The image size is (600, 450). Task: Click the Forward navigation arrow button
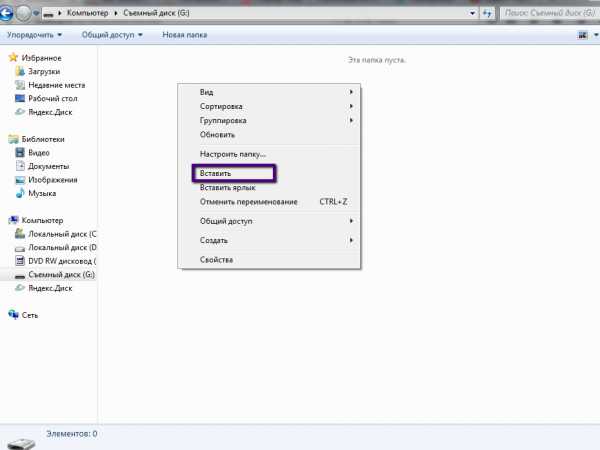[x=23, y=13]
